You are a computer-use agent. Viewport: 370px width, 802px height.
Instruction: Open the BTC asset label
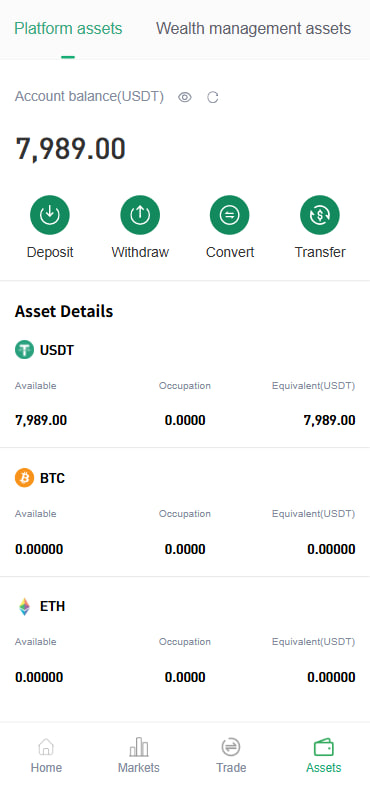pyautogui.click(x=52, y=479)
